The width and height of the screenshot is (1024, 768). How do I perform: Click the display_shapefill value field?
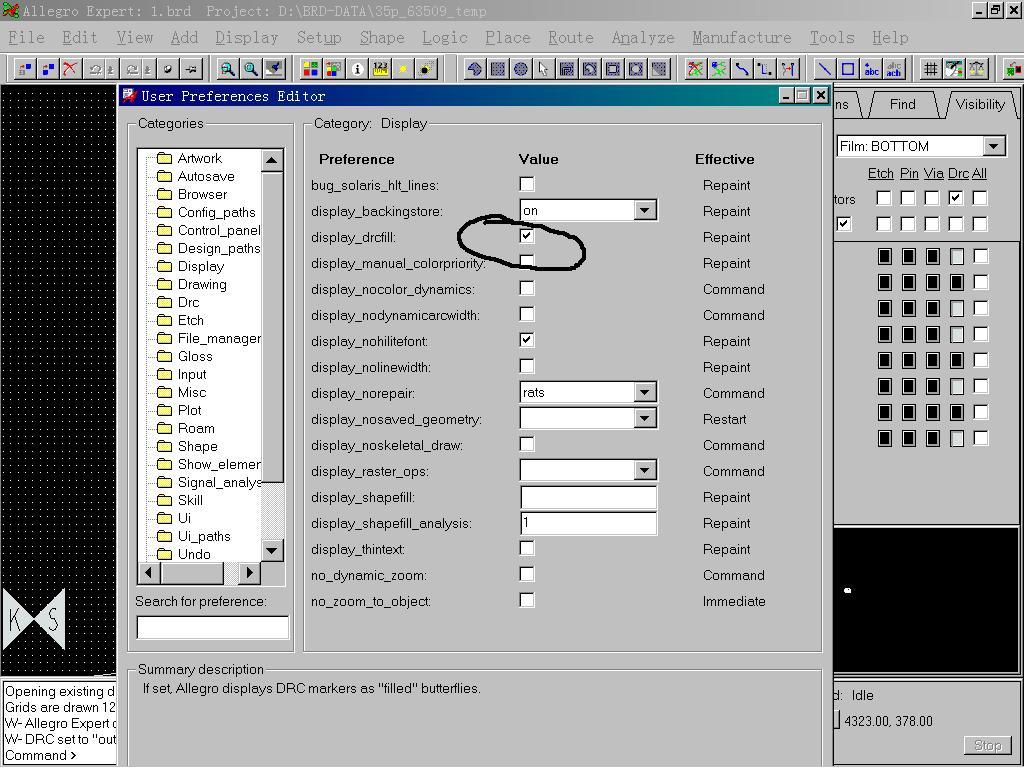588,497
